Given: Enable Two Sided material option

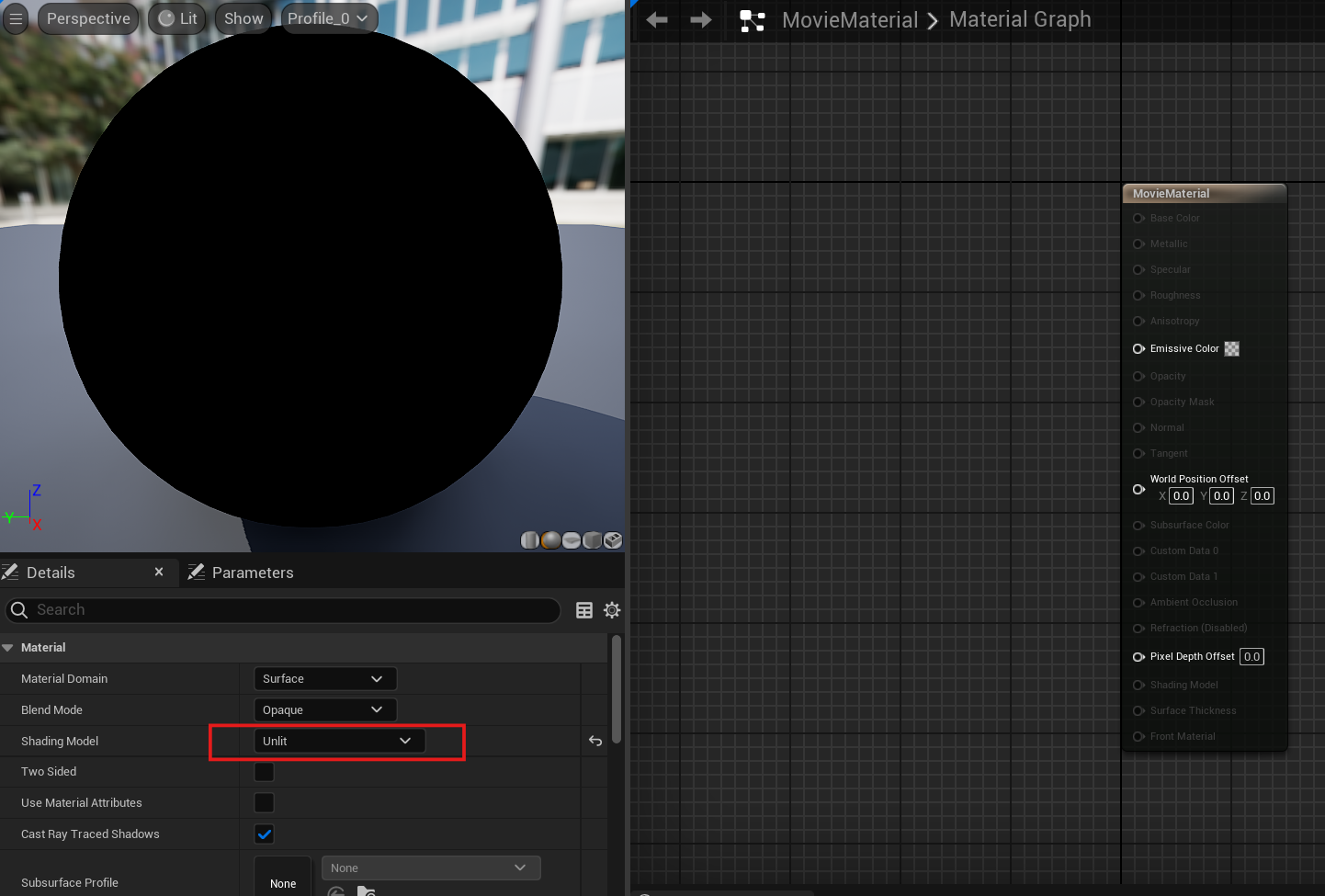Looking at the screenshot, I should click(x=264, y=772).
